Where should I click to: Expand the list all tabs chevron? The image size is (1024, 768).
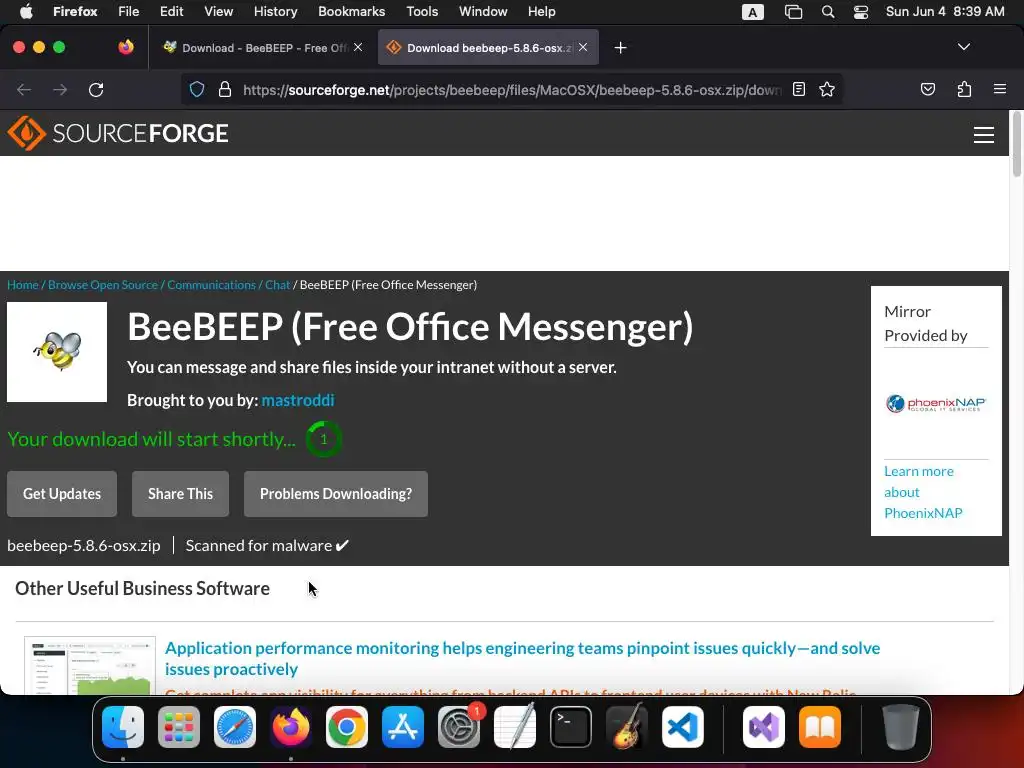coord(964,47)
